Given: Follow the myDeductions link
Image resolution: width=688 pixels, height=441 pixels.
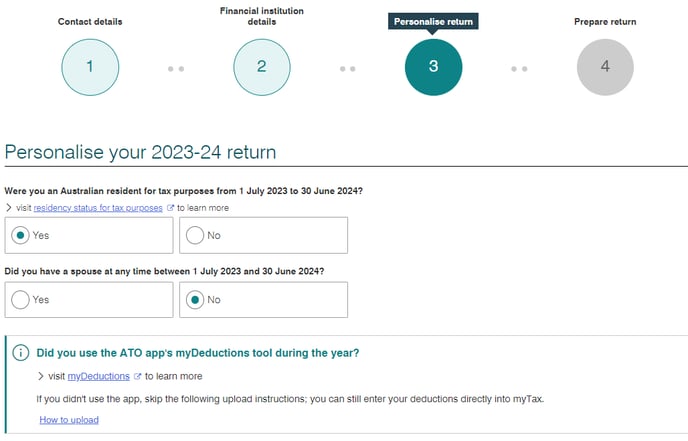Looking at the screenshot, I should [x=99, y=376].
